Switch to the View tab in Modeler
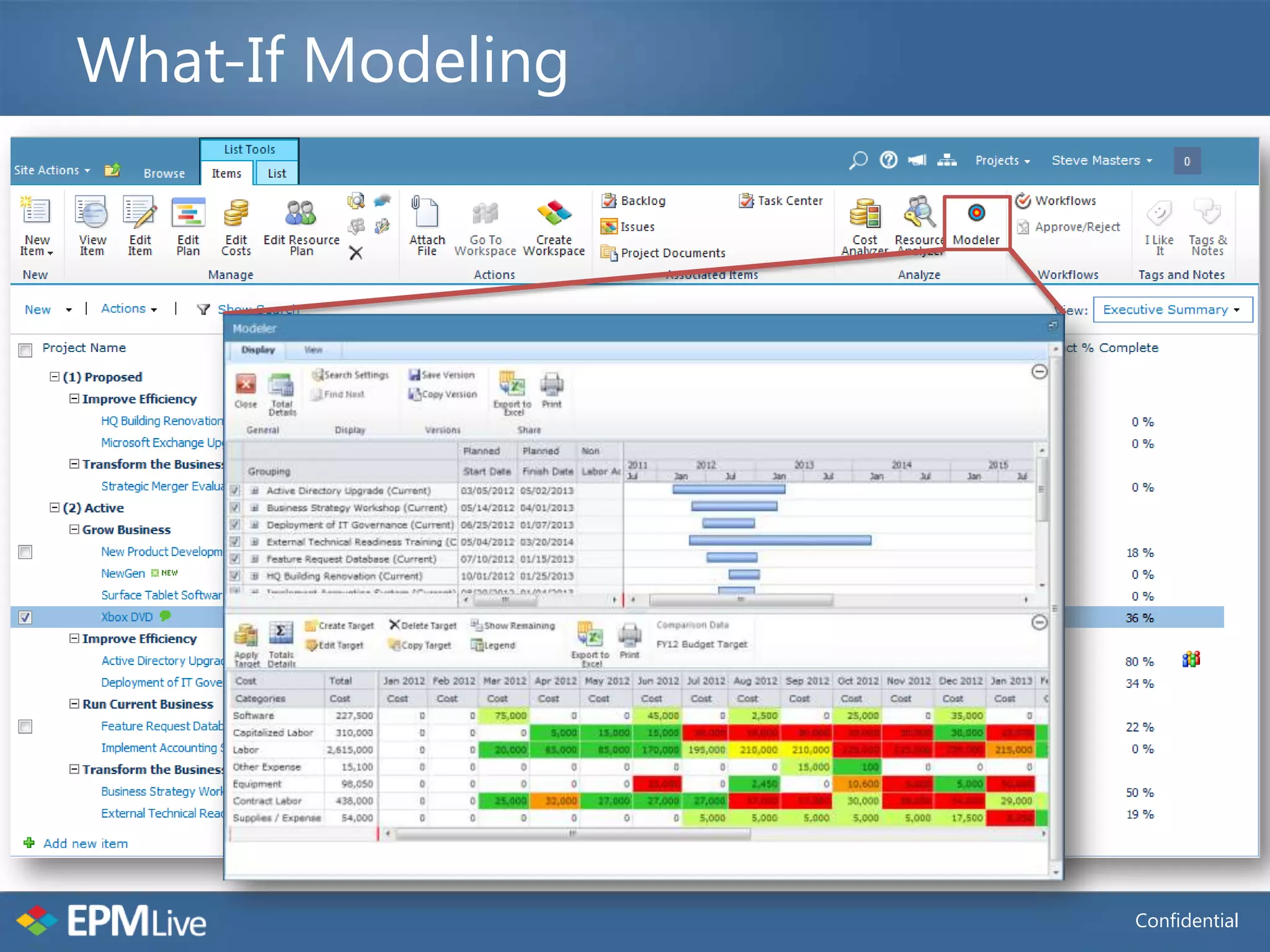 click(x=313, y=350)
